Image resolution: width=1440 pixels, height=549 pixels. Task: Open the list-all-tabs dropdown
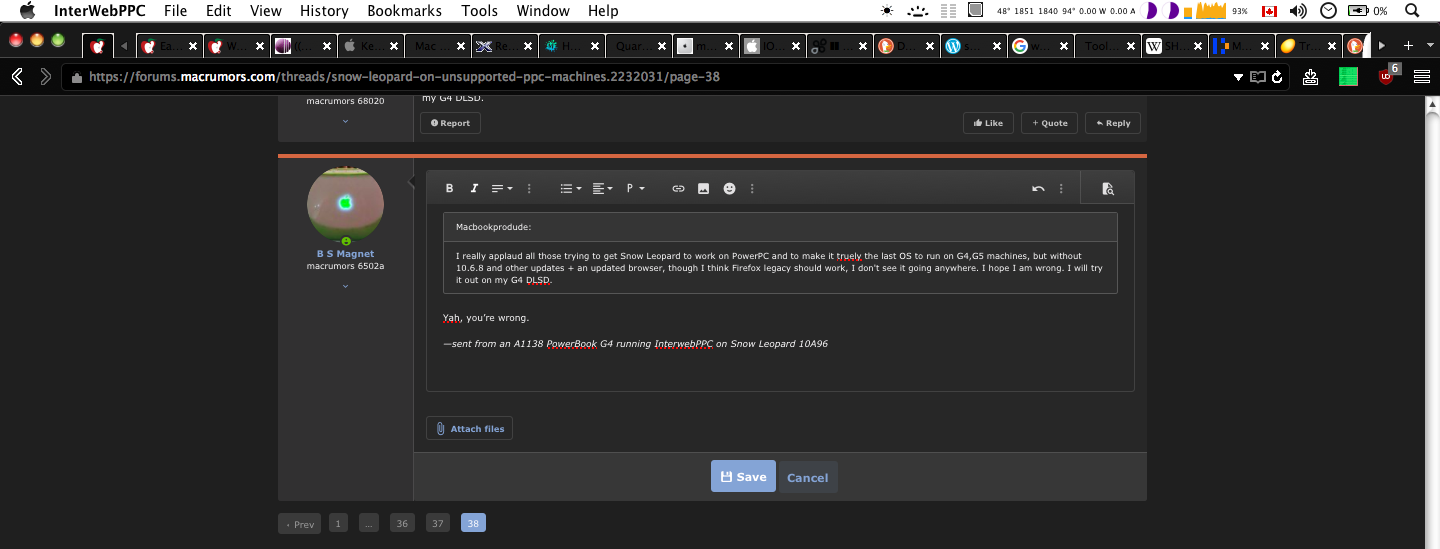pos(1429,46)
